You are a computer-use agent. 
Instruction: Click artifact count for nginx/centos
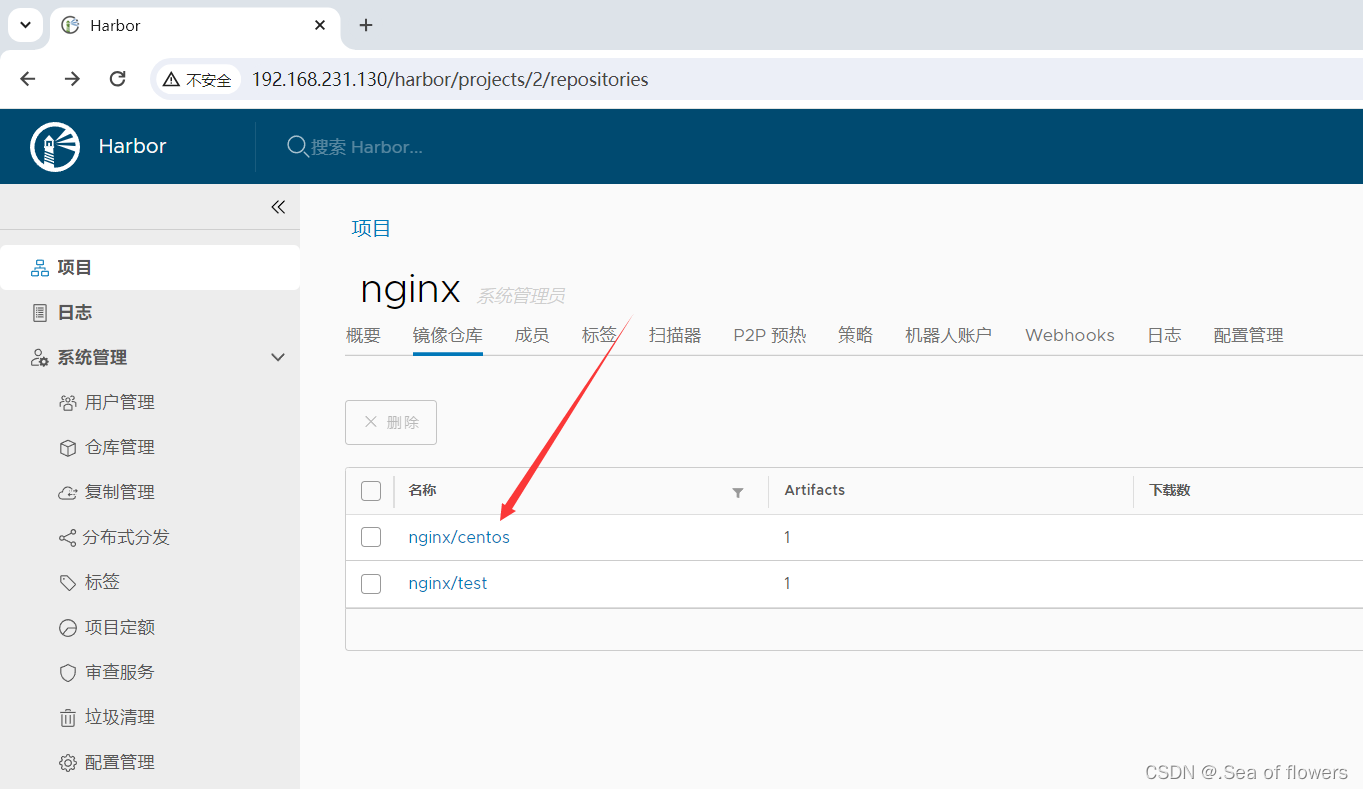coord(787,538)
